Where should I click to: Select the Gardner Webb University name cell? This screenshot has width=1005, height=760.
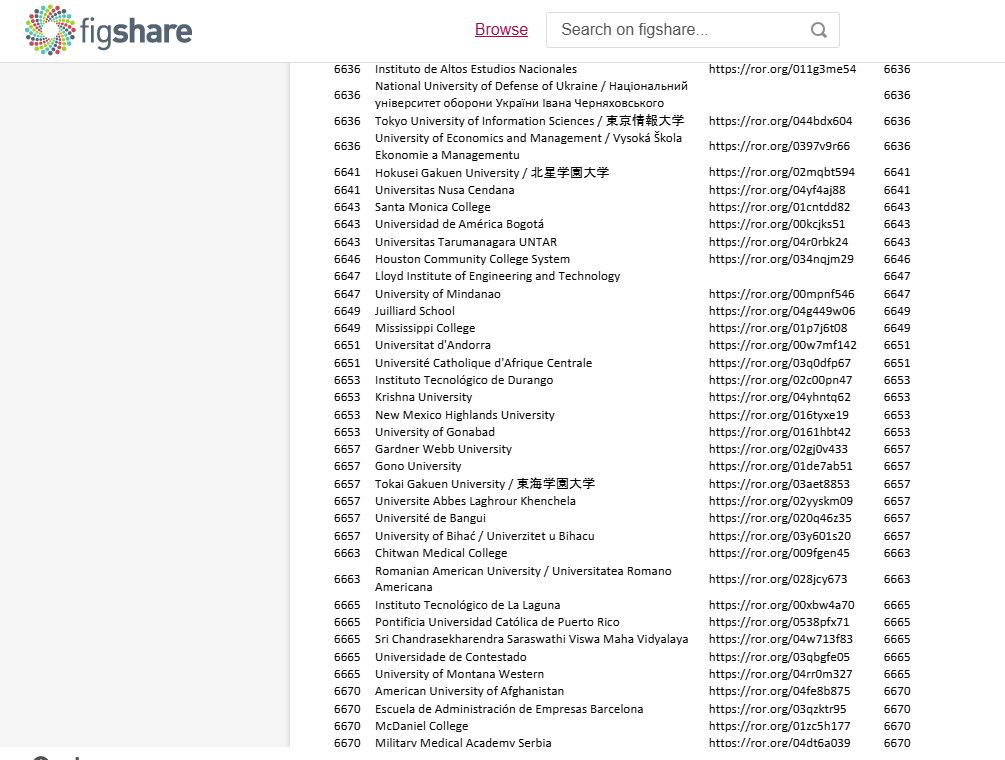pos(444,450)
